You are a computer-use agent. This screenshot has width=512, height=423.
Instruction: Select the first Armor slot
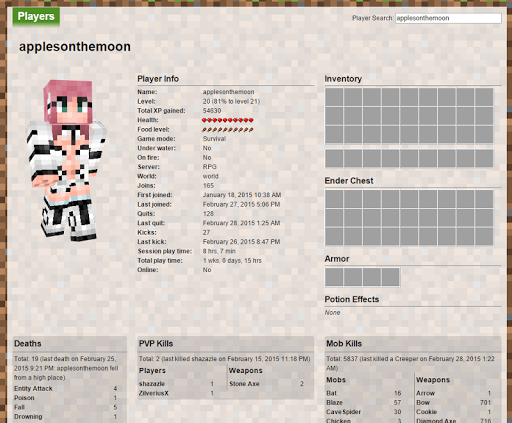pyautogui.click(x=334, y=277)
